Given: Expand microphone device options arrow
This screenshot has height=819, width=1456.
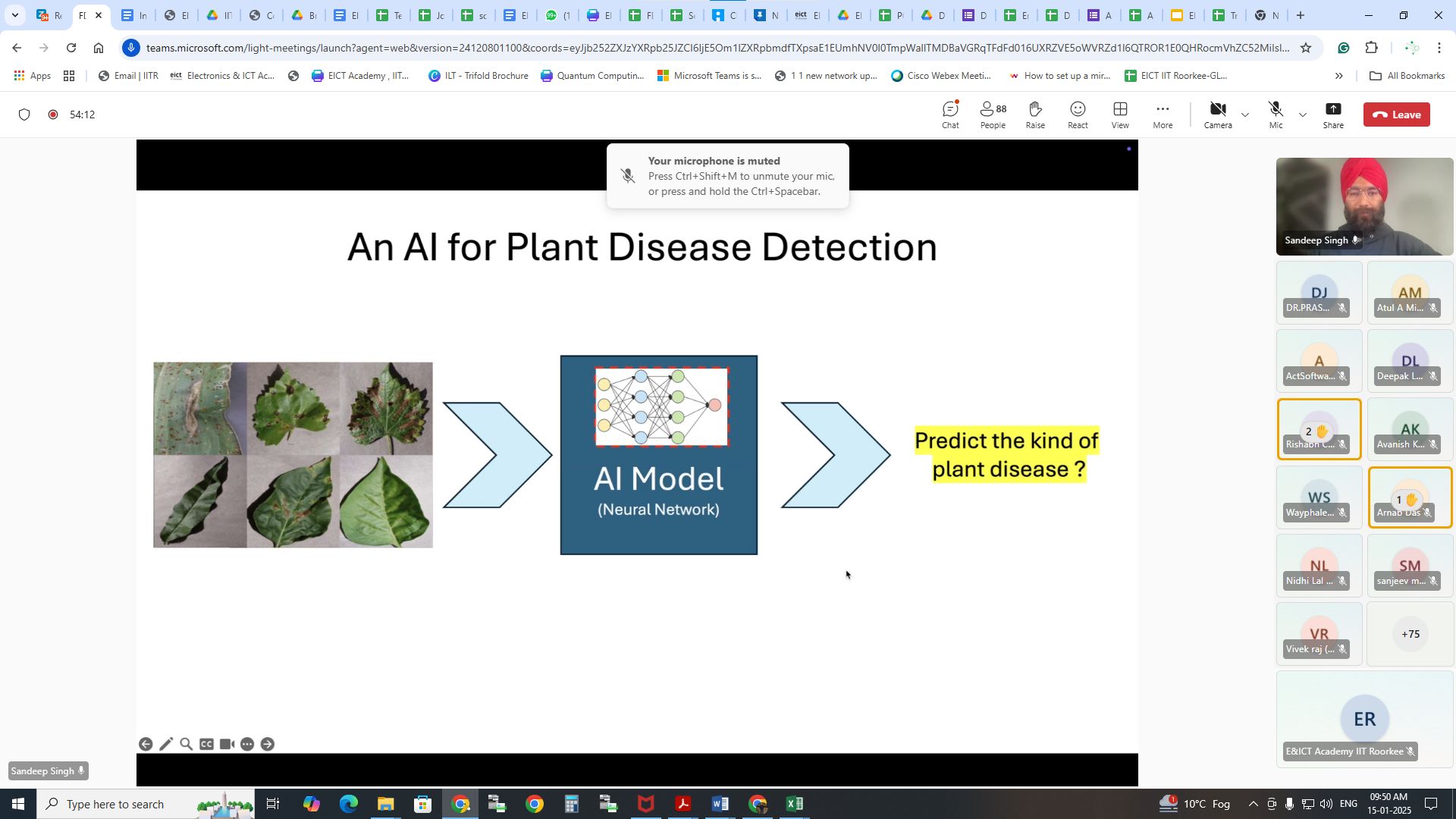Looking at the screenshot, I should [x=1303, y=115].
